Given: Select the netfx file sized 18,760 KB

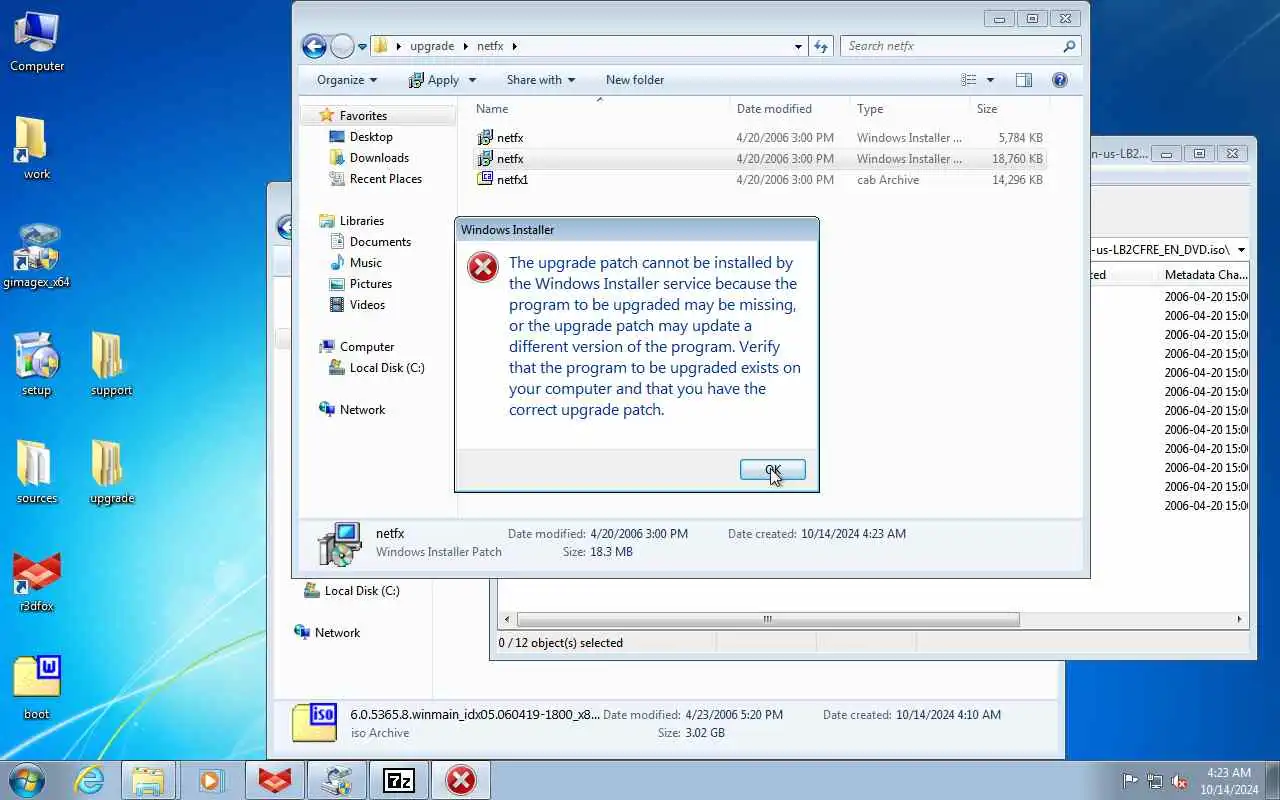Looking at the screenshot, I should (760, 159).
